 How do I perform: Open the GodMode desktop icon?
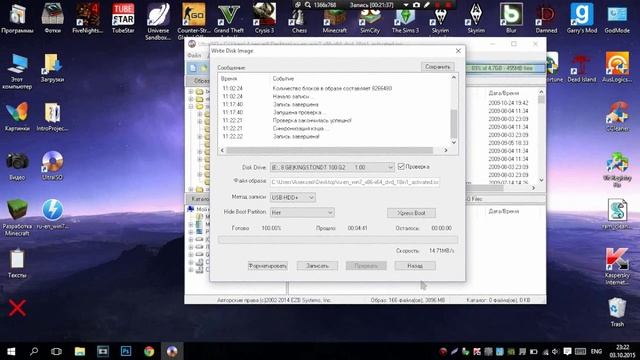(617, 18)
